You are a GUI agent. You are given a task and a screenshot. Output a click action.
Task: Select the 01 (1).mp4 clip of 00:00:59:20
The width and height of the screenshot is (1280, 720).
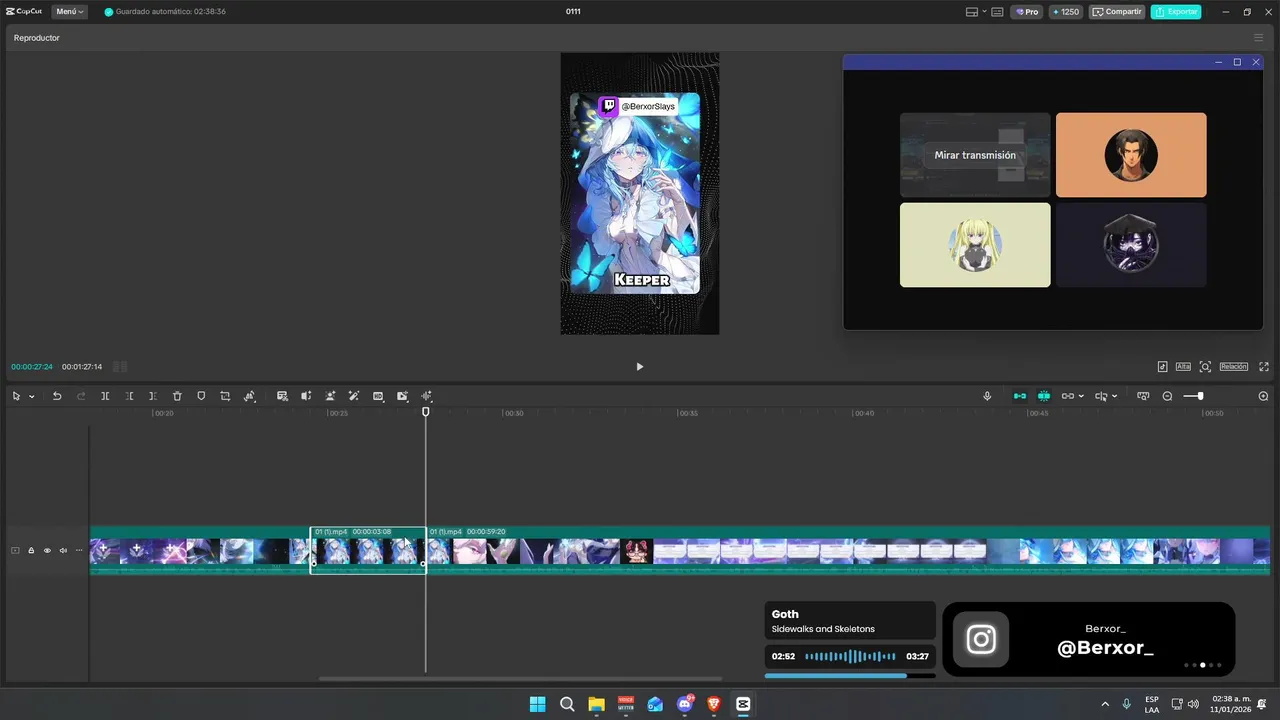[x=848, y=550]
